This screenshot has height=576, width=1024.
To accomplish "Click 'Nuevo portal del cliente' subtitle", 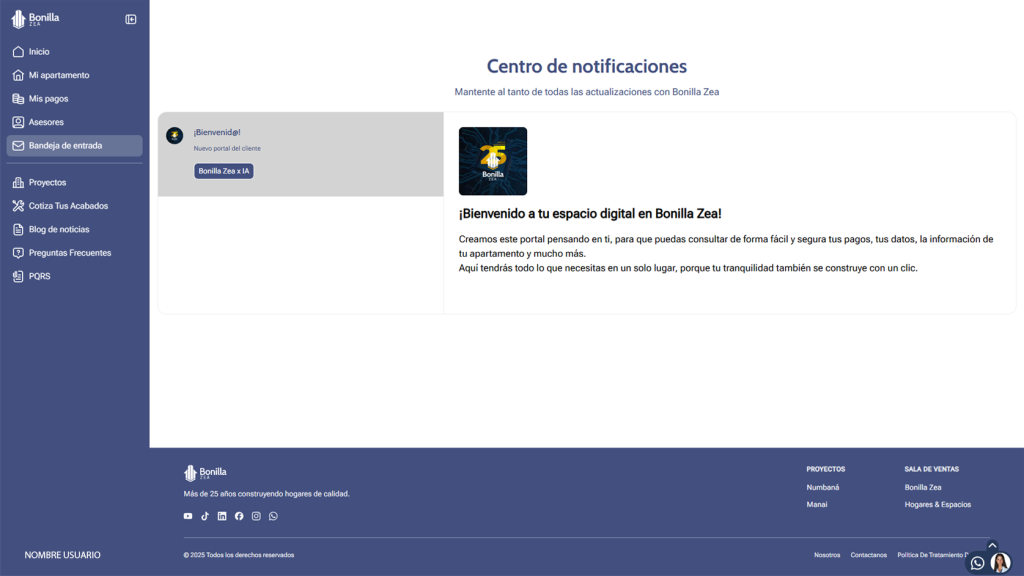I will point(227,148).
